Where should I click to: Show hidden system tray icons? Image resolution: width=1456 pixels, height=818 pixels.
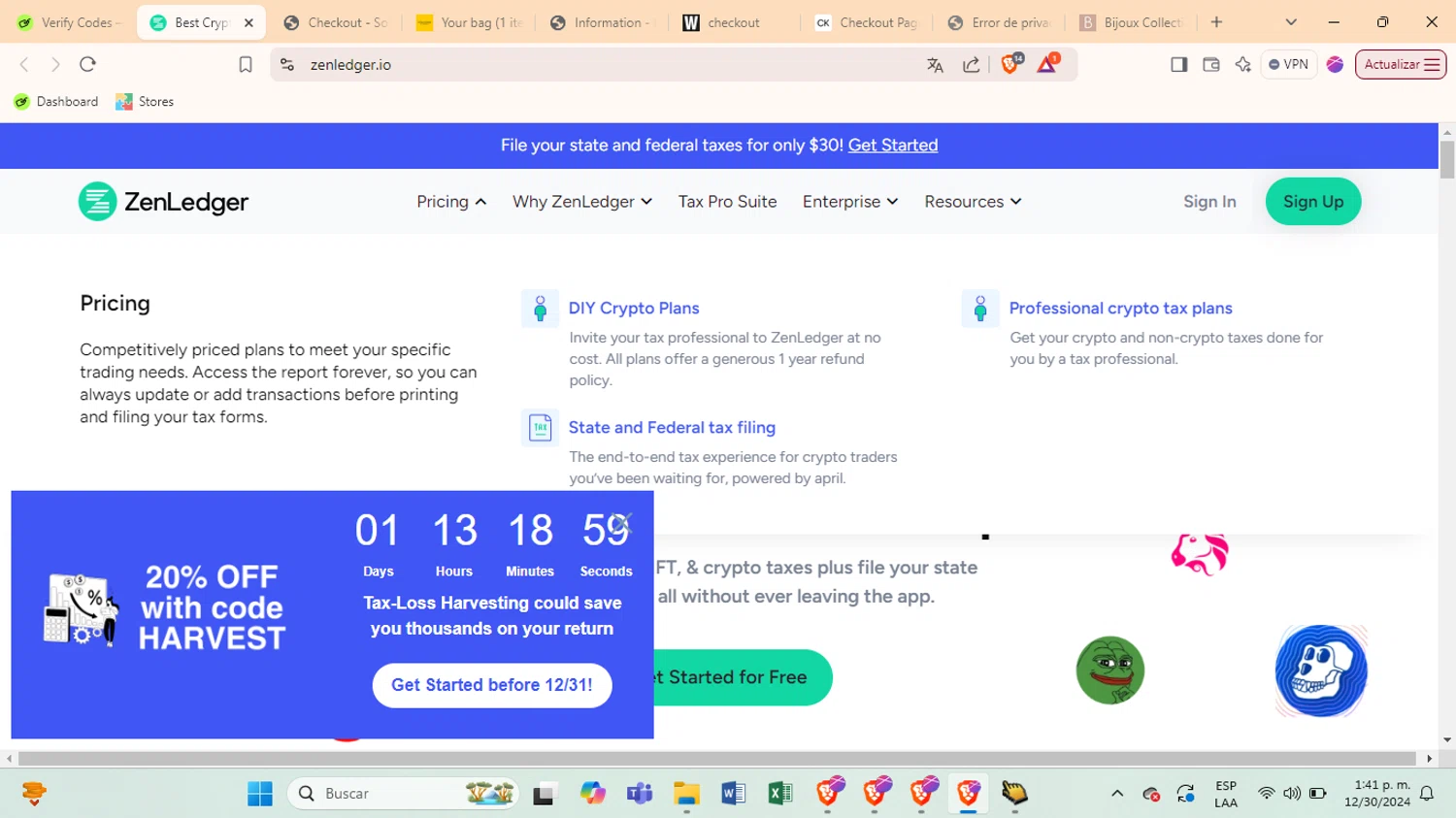(x=1117, y=794)
